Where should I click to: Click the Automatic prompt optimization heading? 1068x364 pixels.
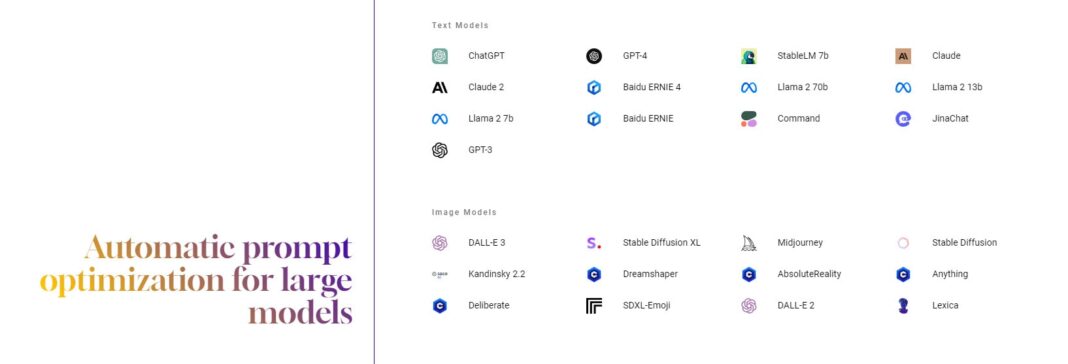pos(196,280)
